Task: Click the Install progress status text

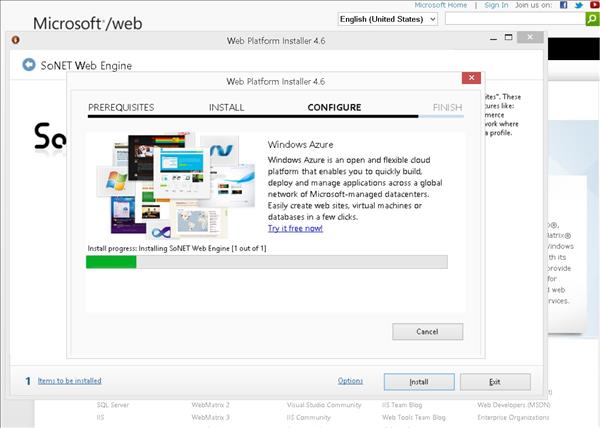Action: (177, 248)
